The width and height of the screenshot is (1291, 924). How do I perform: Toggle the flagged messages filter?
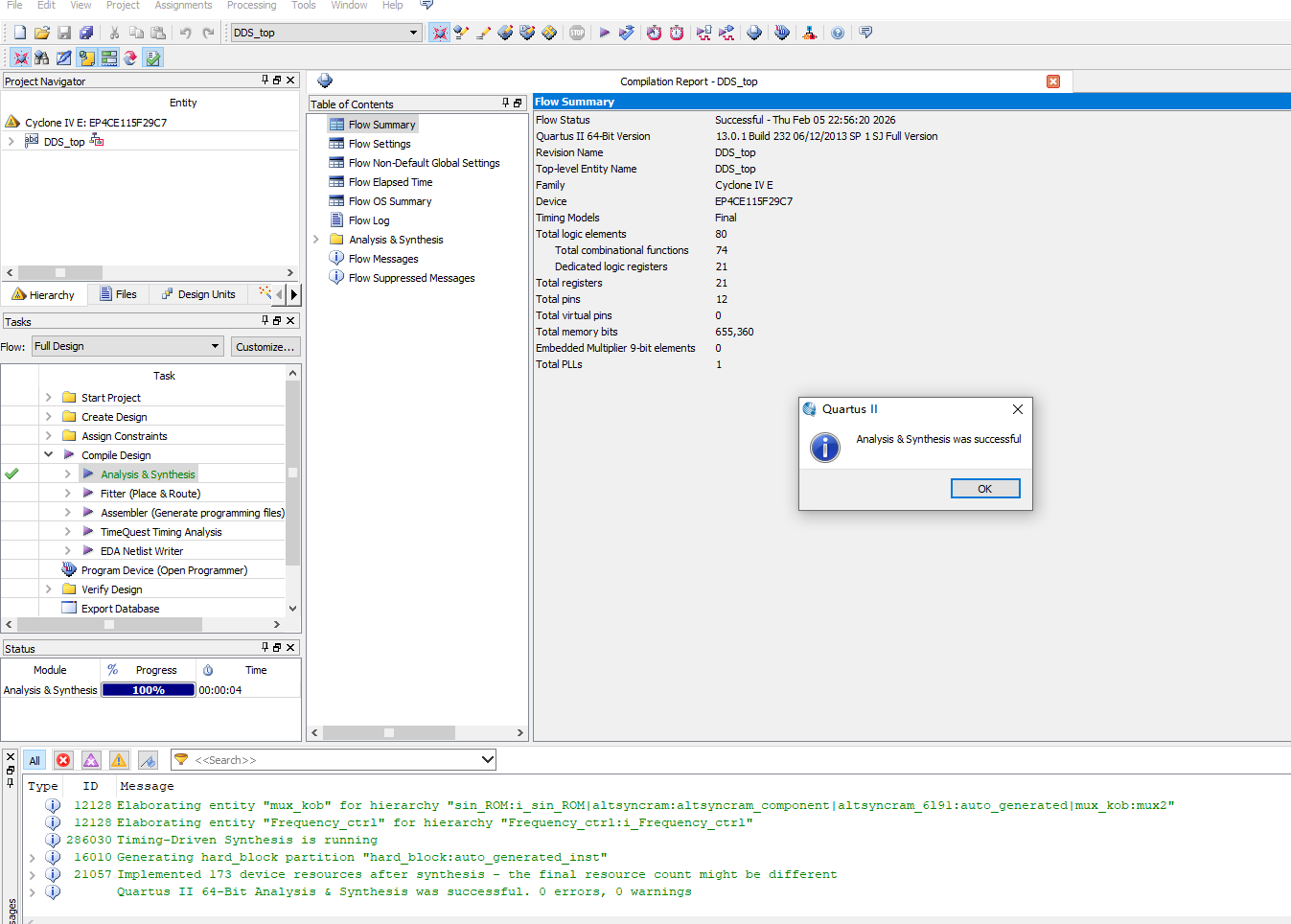tap(148, 760)
